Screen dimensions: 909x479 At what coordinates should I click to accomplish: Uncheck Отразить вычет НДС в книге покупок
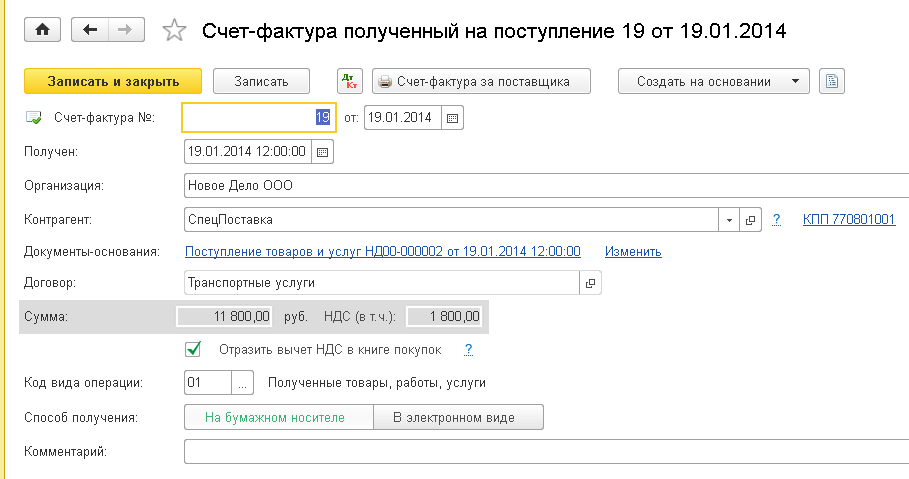(193, 349)
